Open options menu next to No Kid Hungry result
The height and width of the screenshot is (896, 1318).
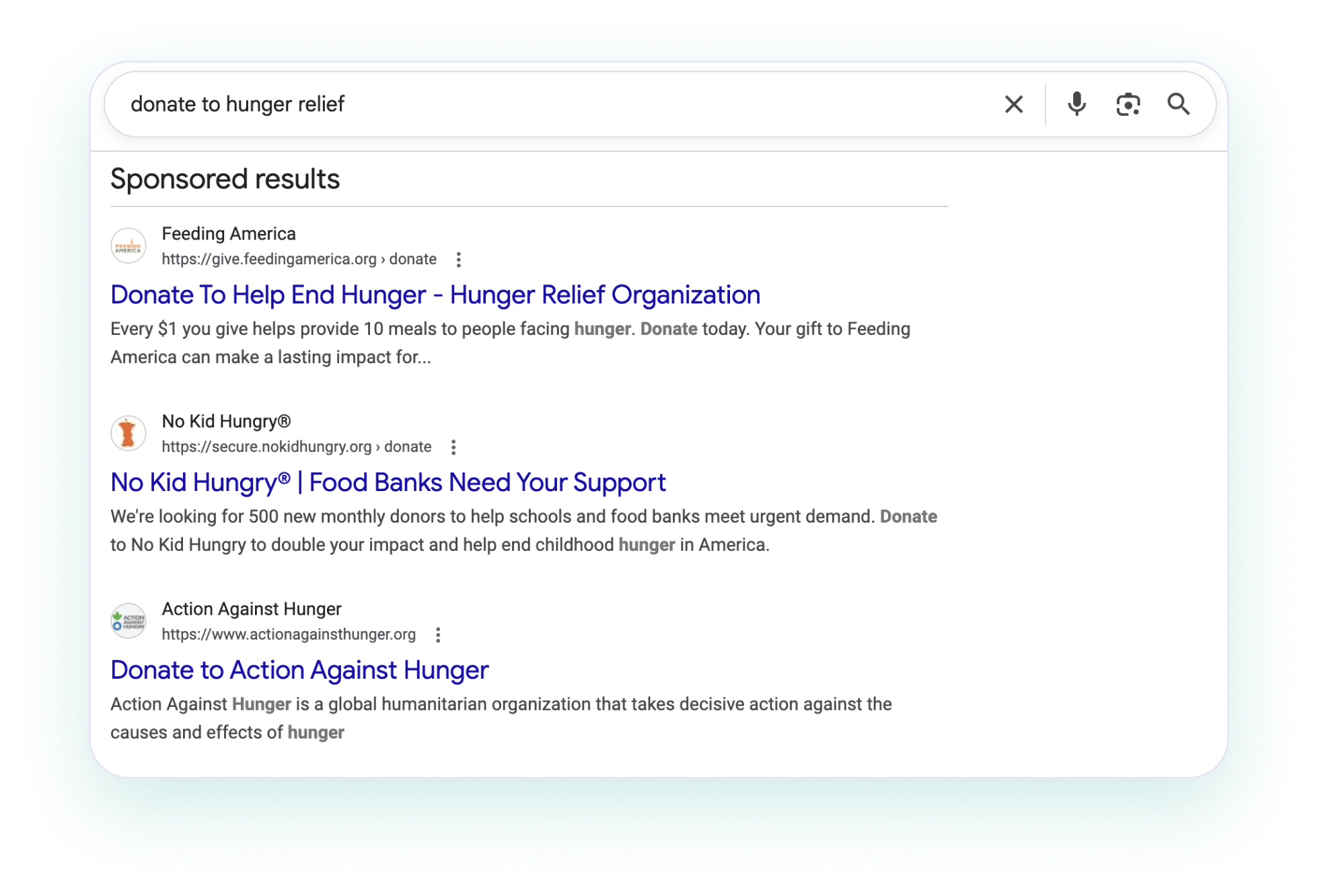click(x=453, y=447)
